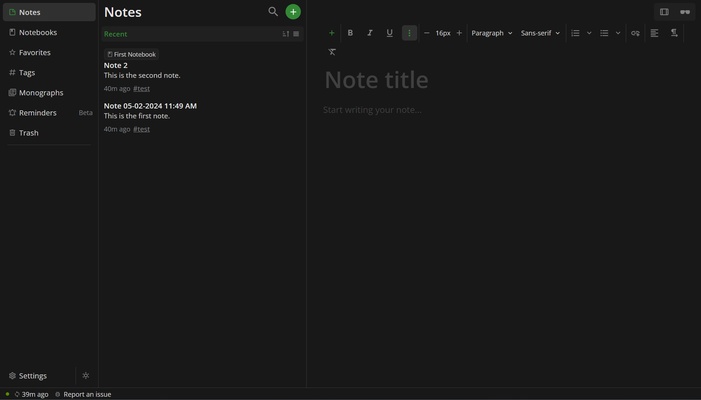Expand numbered list style options
Screen dimensions: 701x400
click(x=589, y=33)
